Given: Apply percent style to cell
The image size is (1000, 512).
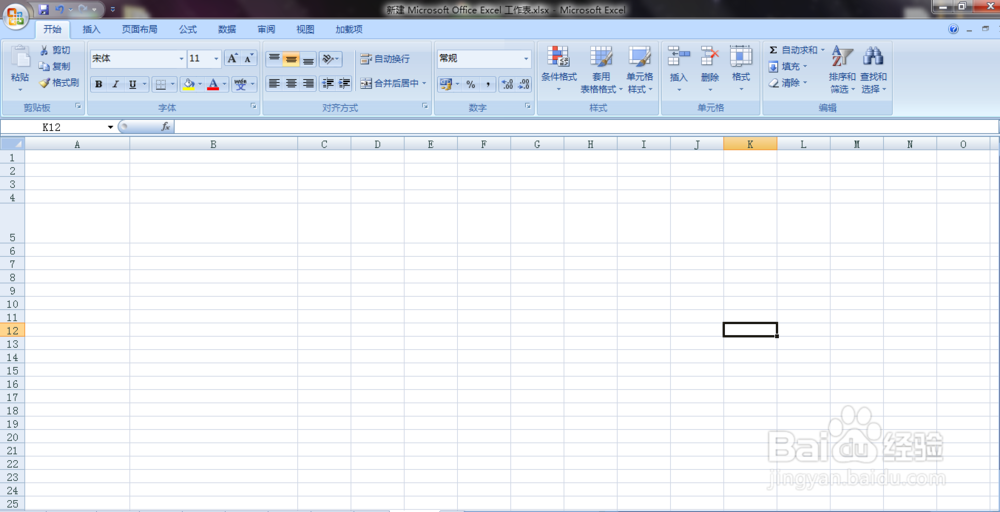Looking at the screenshot, I should pyautogui.click(x=471, y=84).
